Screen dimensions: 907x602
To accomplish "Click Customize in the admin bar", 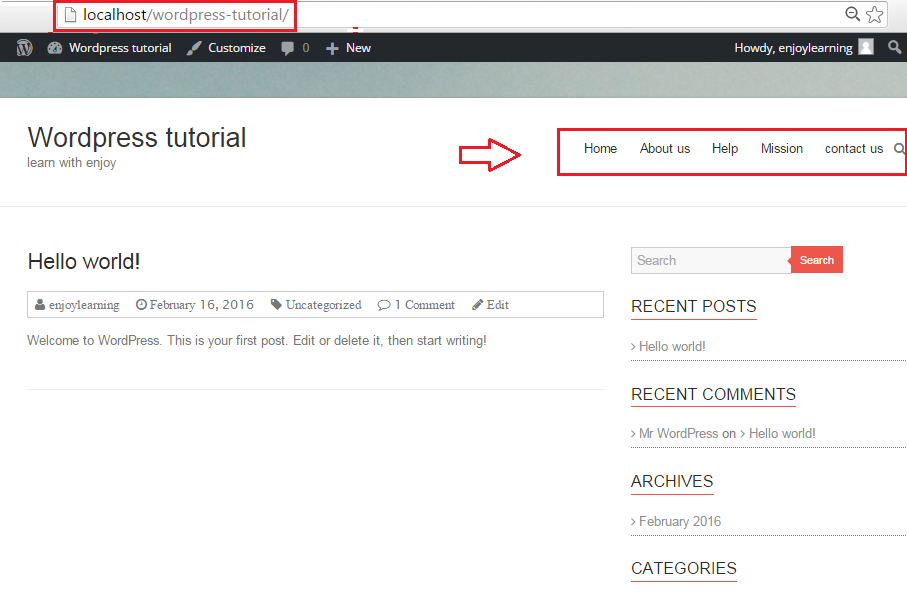I will (237, 48).
